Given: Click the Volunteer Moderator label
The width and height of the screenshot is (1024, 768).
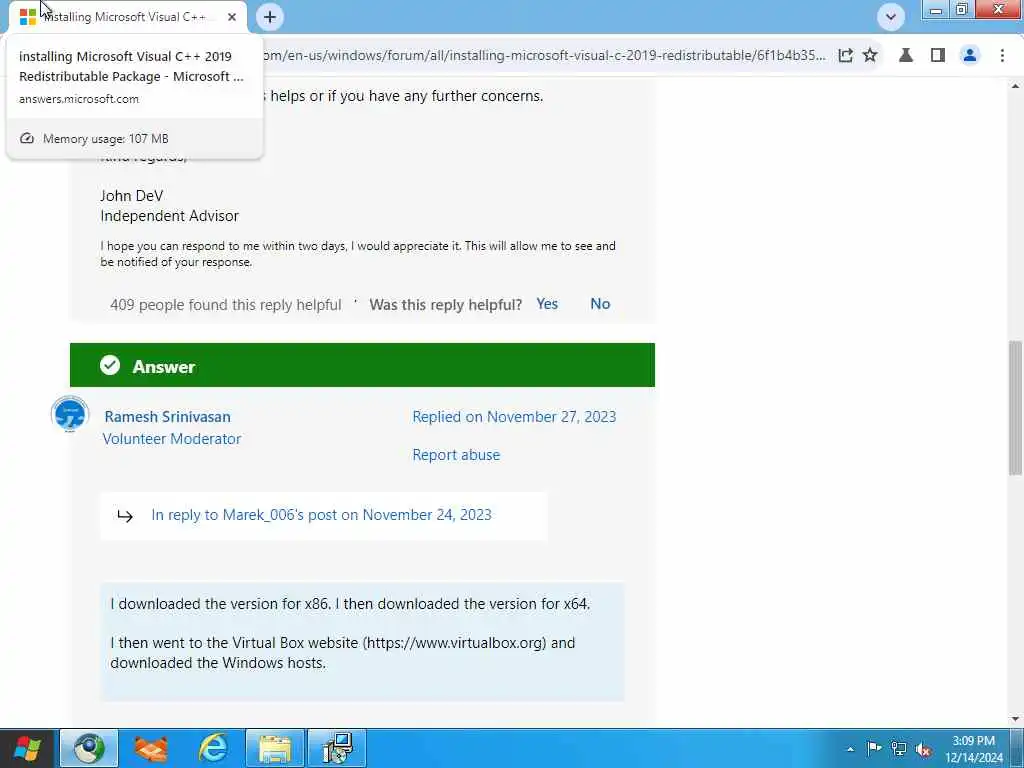Looking at the screenshot, I should pos(172,439).
